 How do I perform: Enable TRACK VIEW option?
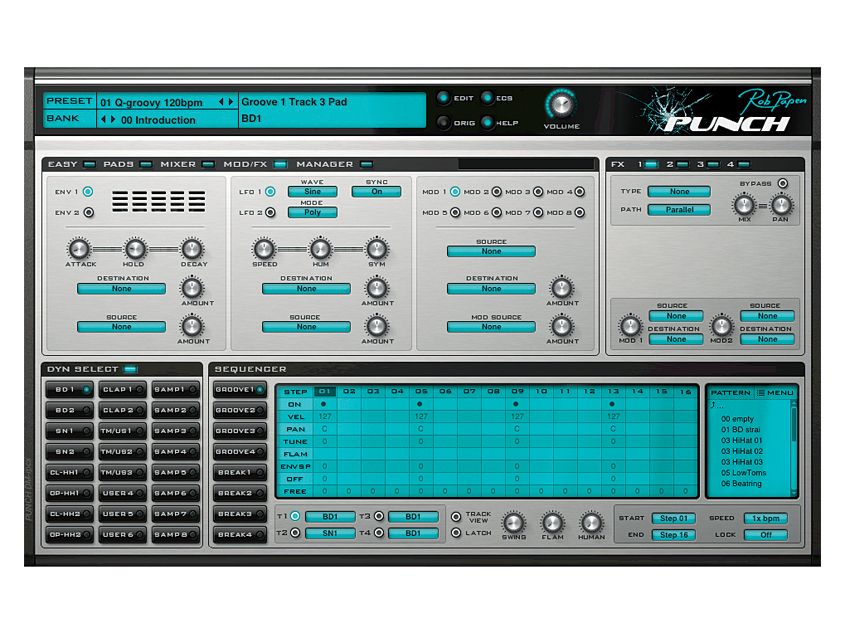pyautogui.click(x=456, y=517)
